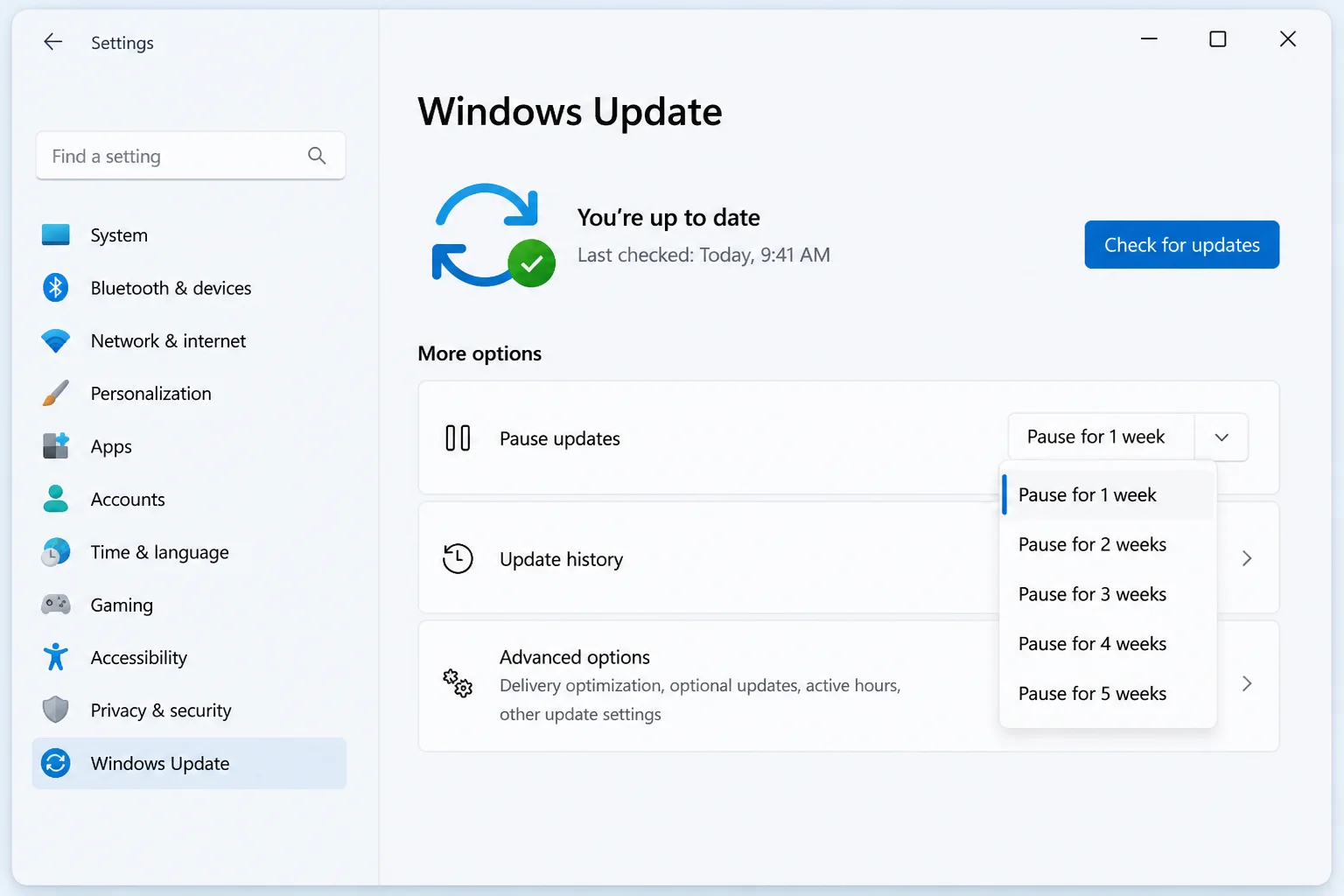
Task: Click the Delivery optimization description text
Action: pyautogui.click(x=700, y=700)
